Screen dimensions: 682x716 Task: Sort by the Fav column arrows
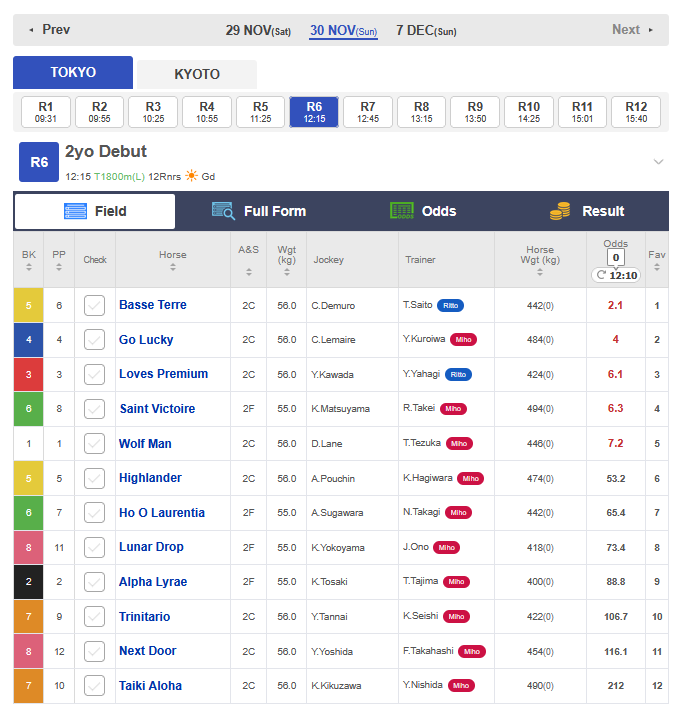pyautogui.click(x=657, y=268)
